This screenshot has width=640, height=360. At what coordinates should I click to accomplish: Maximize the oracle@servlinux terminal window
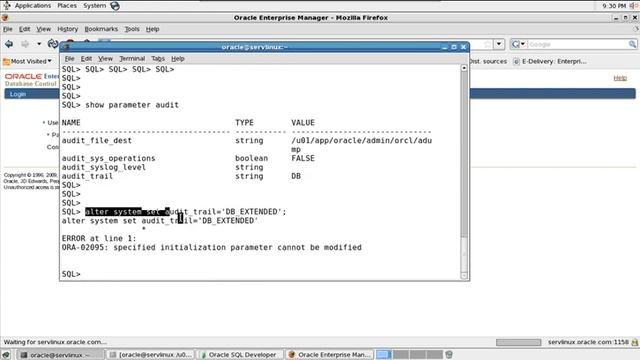point(454,47)
